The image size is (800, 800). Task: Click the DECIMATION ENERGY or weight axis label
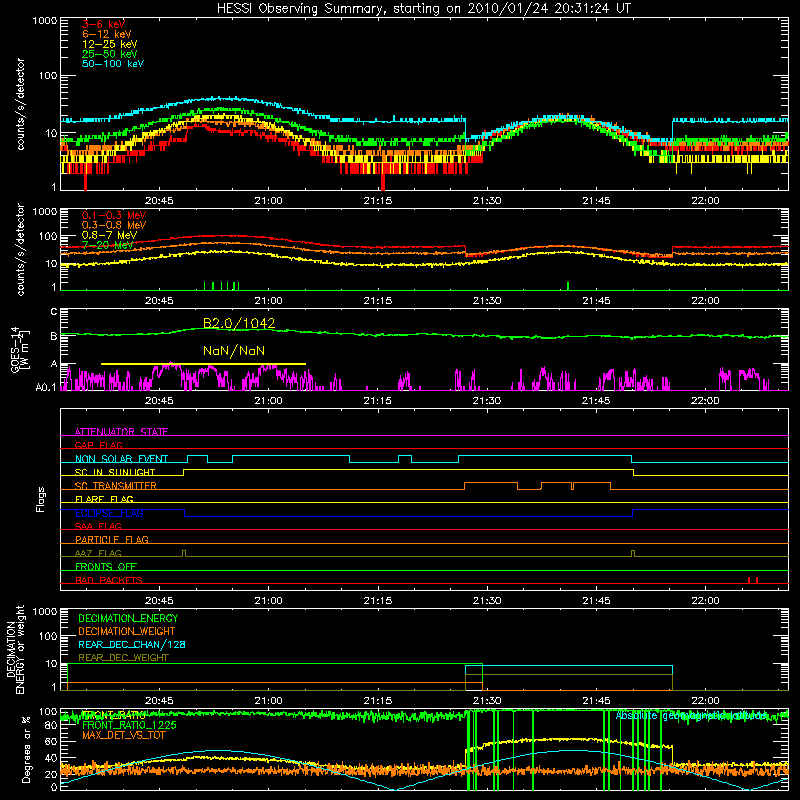(x=15, y=650)
